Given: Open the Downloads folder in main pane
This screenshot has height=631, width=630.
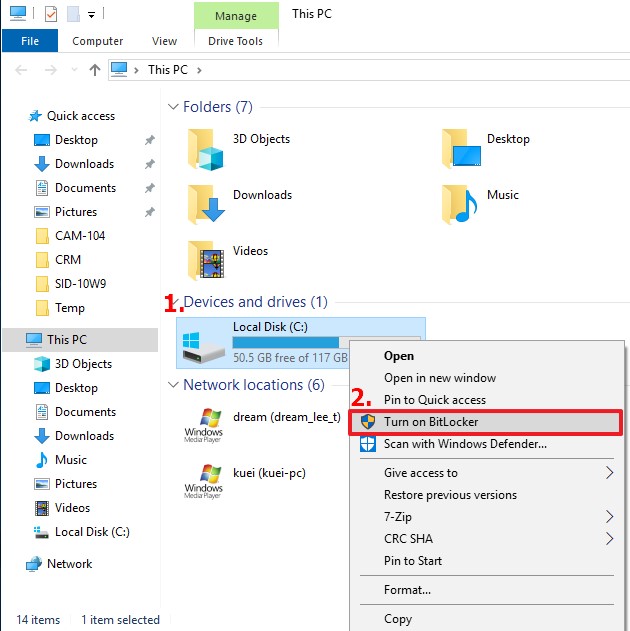Looking at the screenshot, I should tap(205, 205).
